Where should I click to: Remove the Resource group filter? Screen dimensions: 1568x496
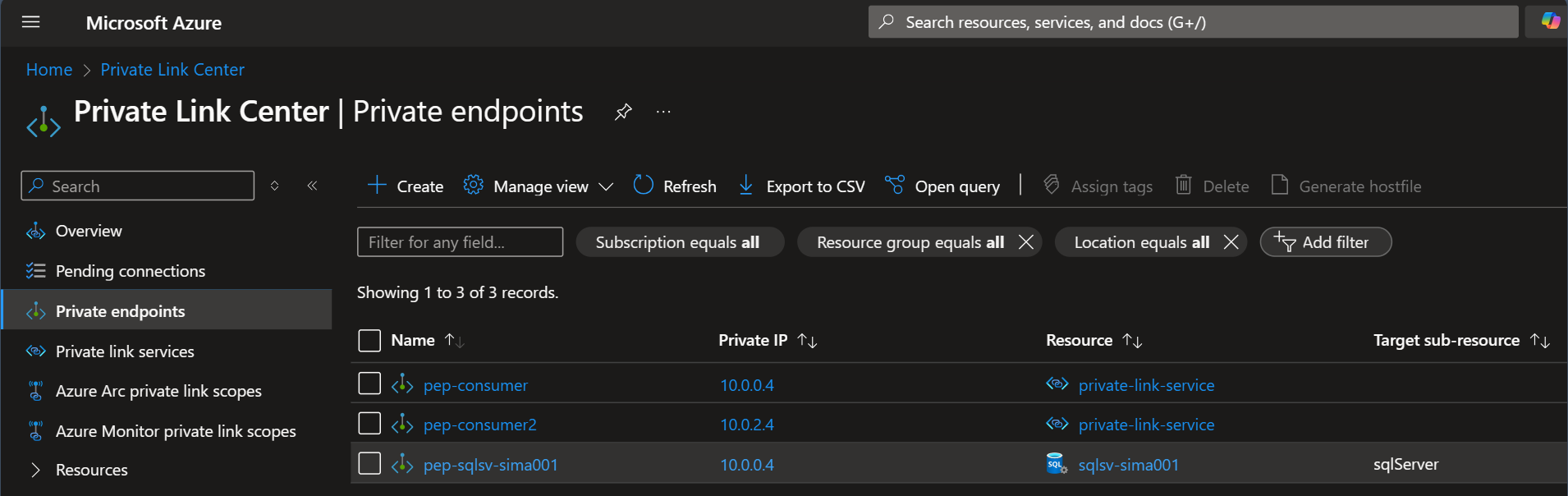coord(1025,242)
